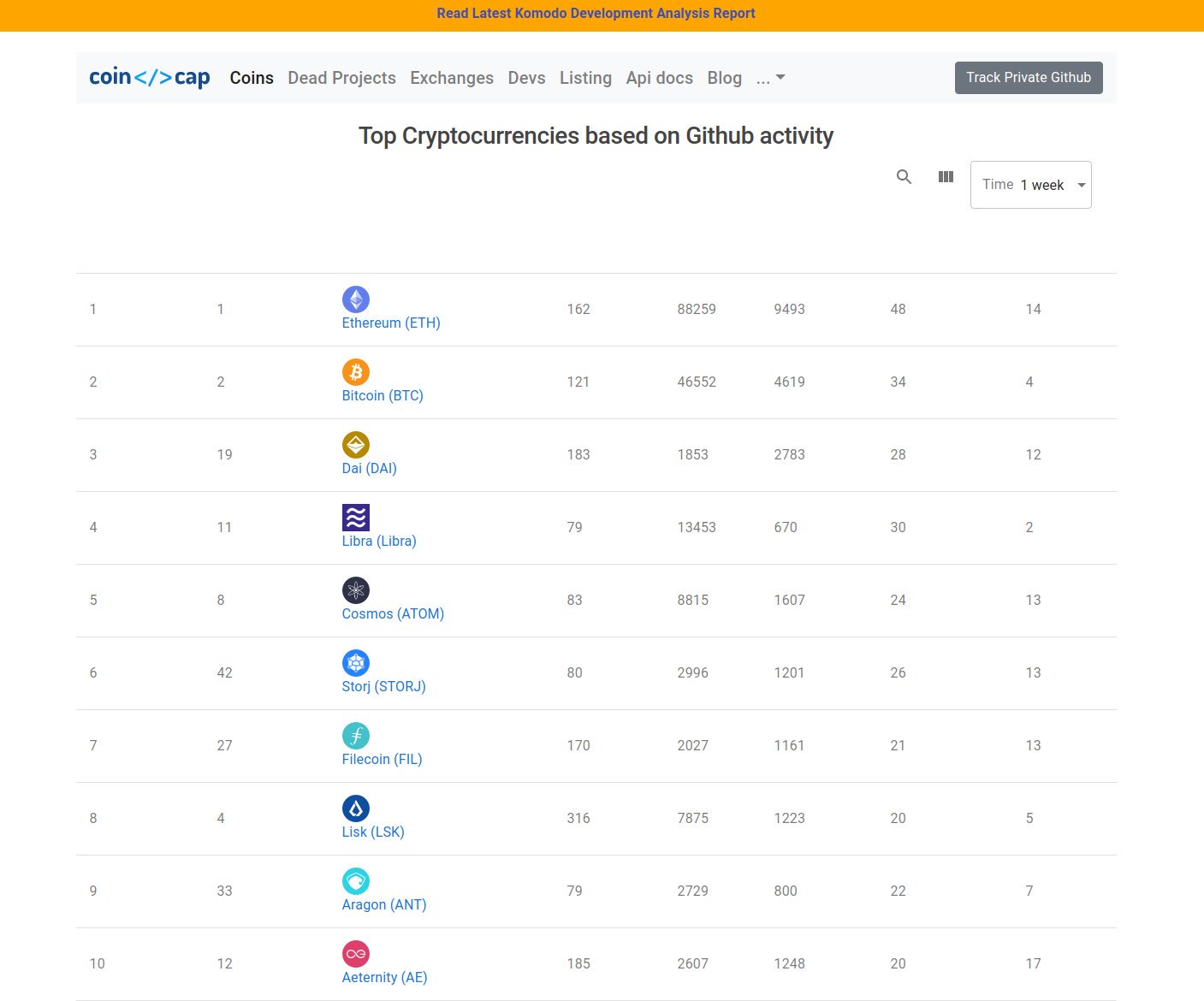Open the view columns icon
Screen dimensions: 1204x1001
coord(946,177)
